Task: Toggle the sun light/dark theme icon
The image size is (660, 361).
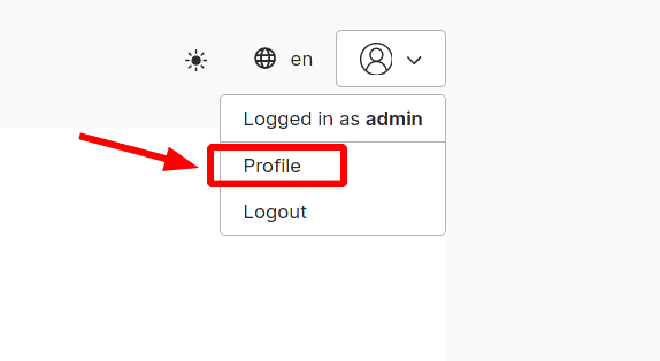Action: (196, 60)
